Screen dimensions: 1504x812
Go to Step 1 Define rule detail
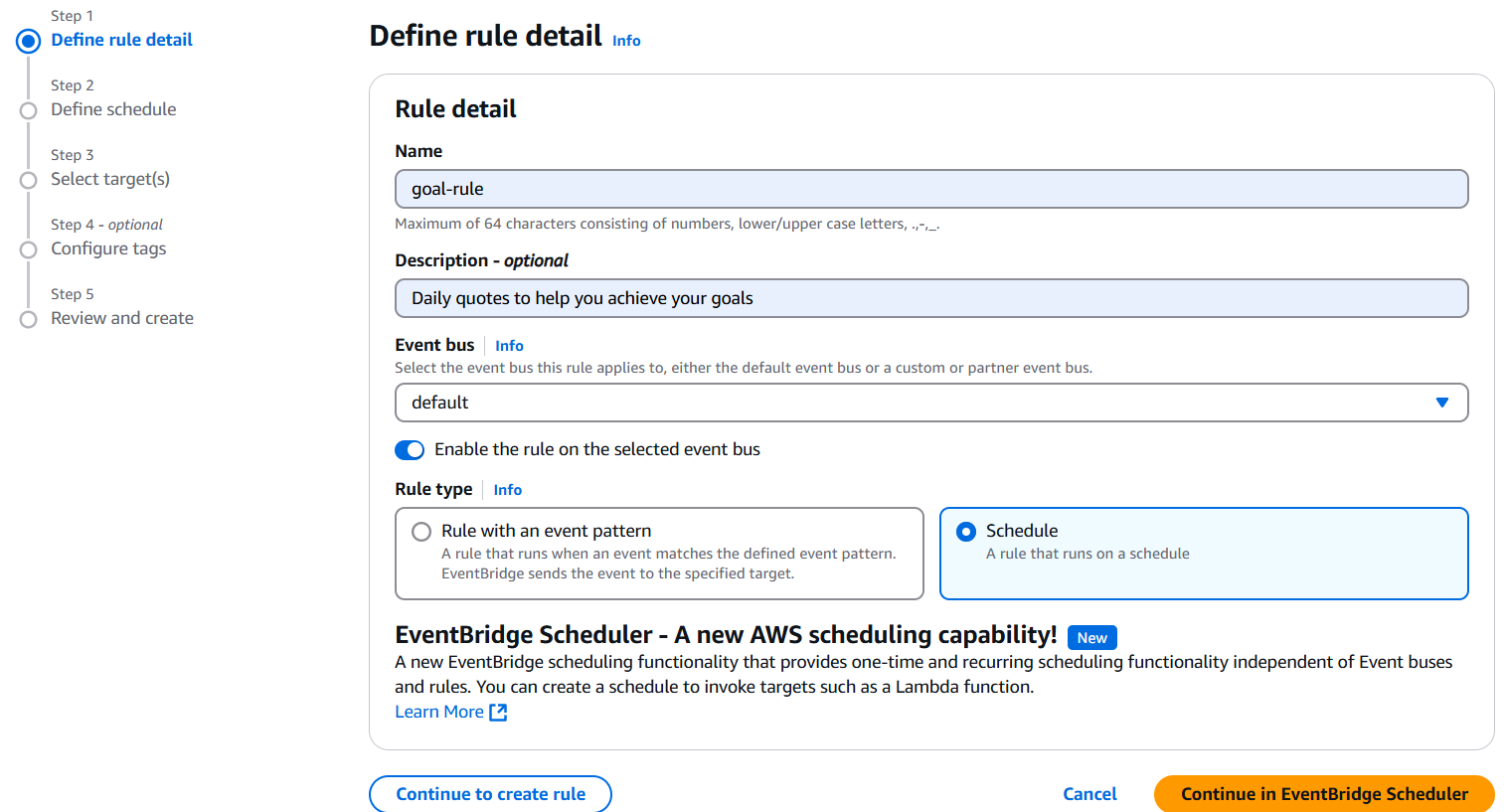121,40
